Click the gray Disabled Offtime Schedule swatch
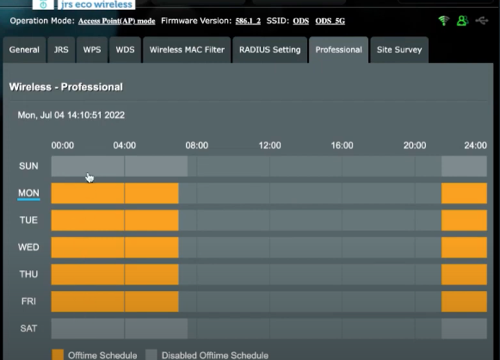 (151, 355)
